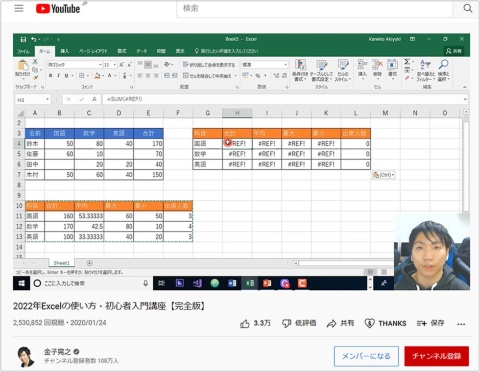Toggle middle vertical alignment button
480x372 pixels.
click(148, 65)
